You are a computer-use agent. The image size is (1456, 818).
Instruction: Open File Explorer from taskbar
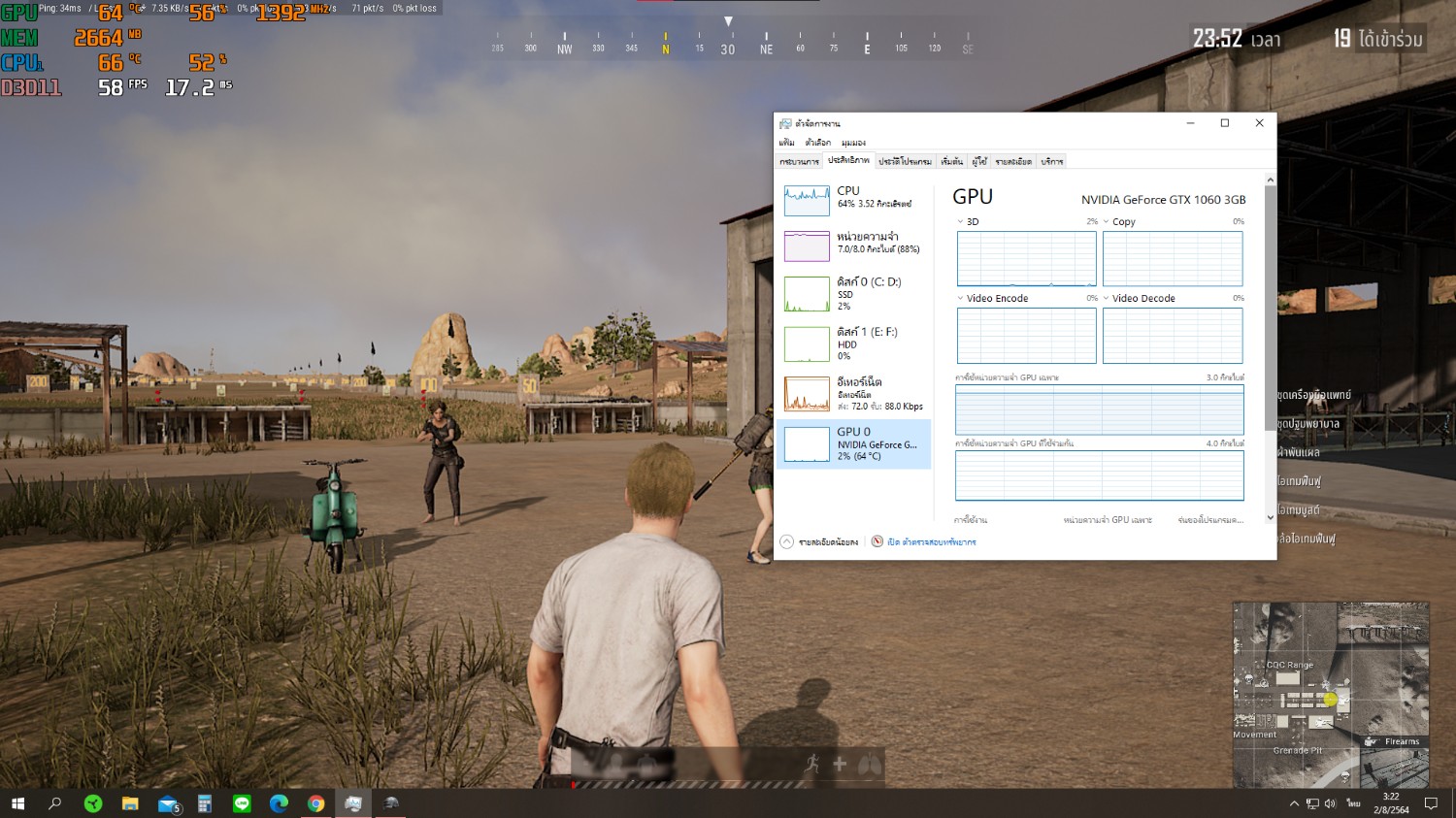130,803
